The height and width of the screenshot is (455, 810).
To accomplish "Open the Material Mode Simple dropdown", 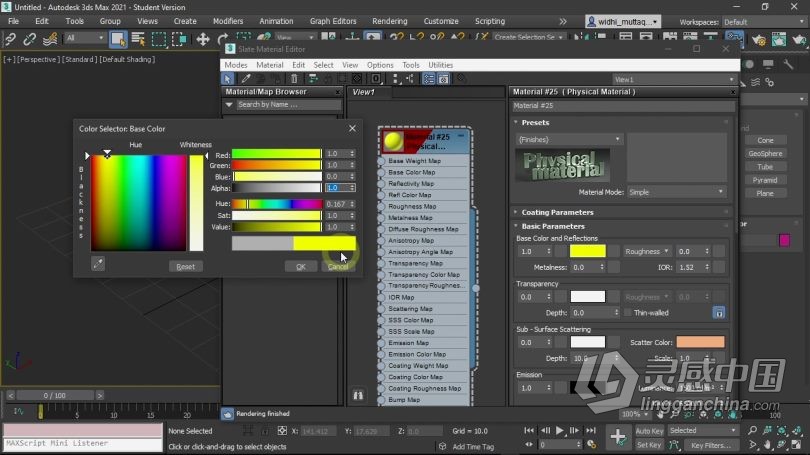I will point(676,192).
